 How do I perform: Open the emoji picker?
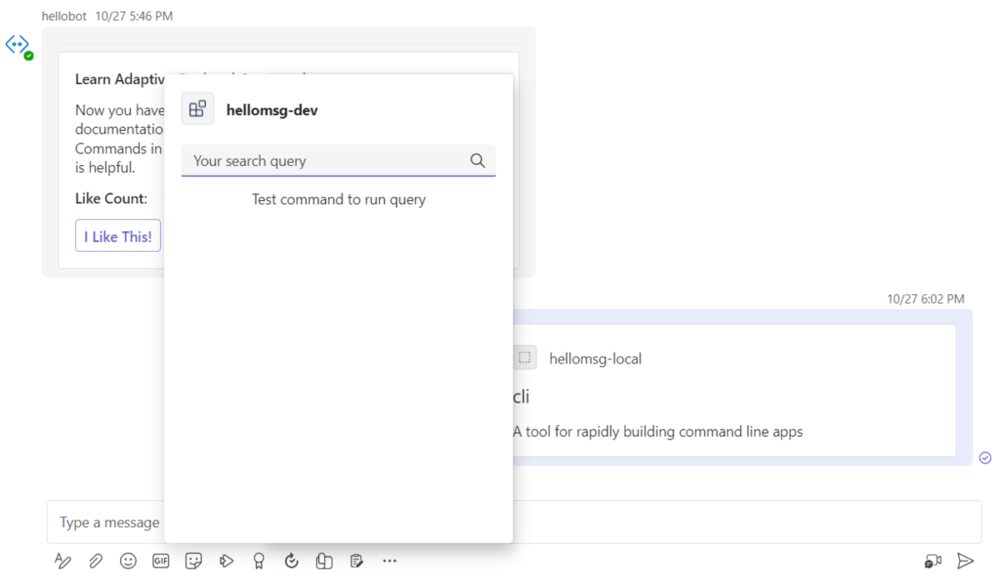coord(128,561)
